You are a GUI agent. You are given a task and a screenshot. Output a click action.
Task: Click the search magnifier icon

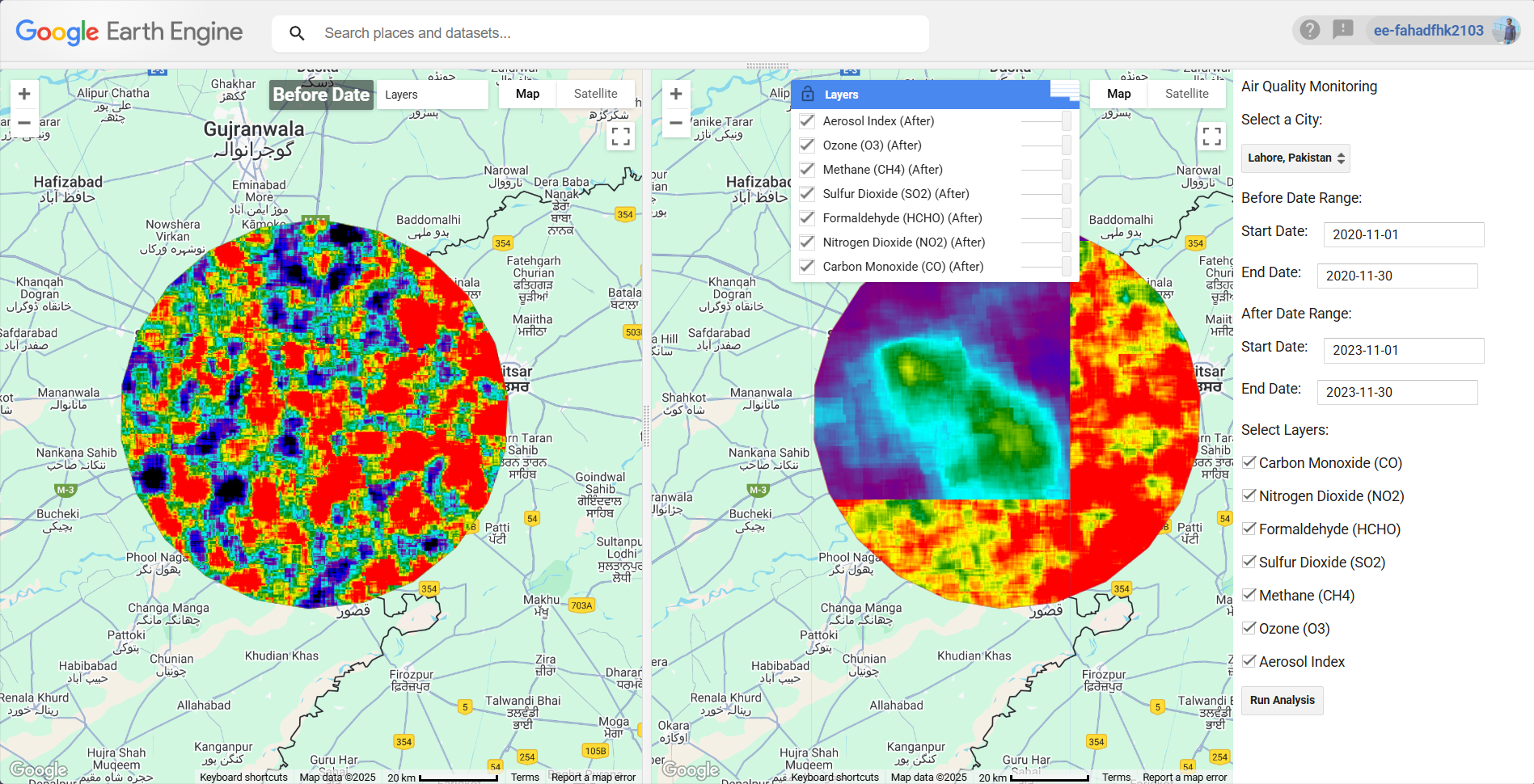point(297,33)
